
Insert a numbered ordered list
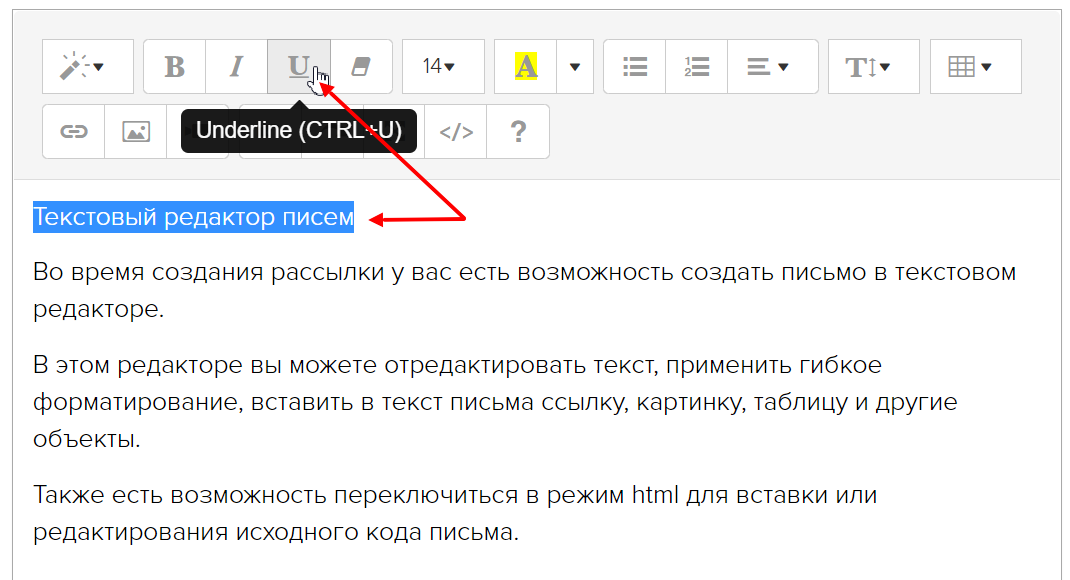(696, 67)
